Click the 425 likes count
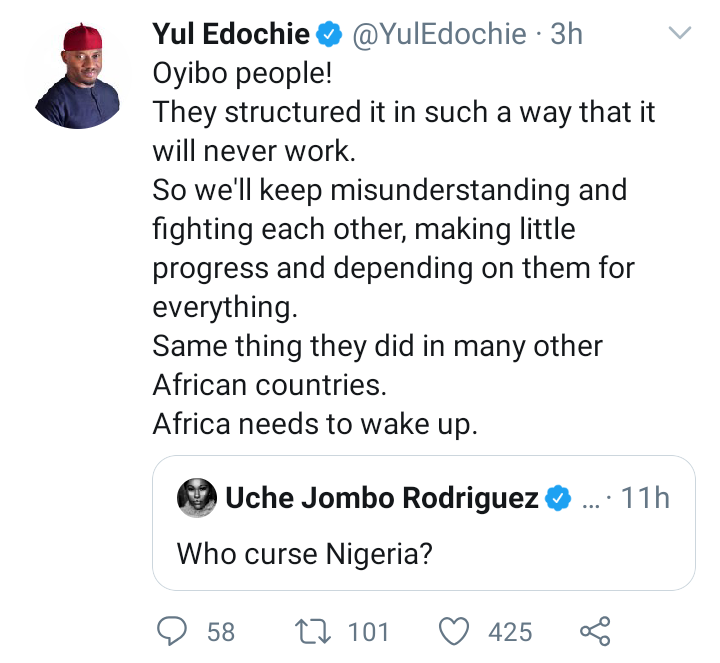This screenshot has height=663, width=720. 510,632
